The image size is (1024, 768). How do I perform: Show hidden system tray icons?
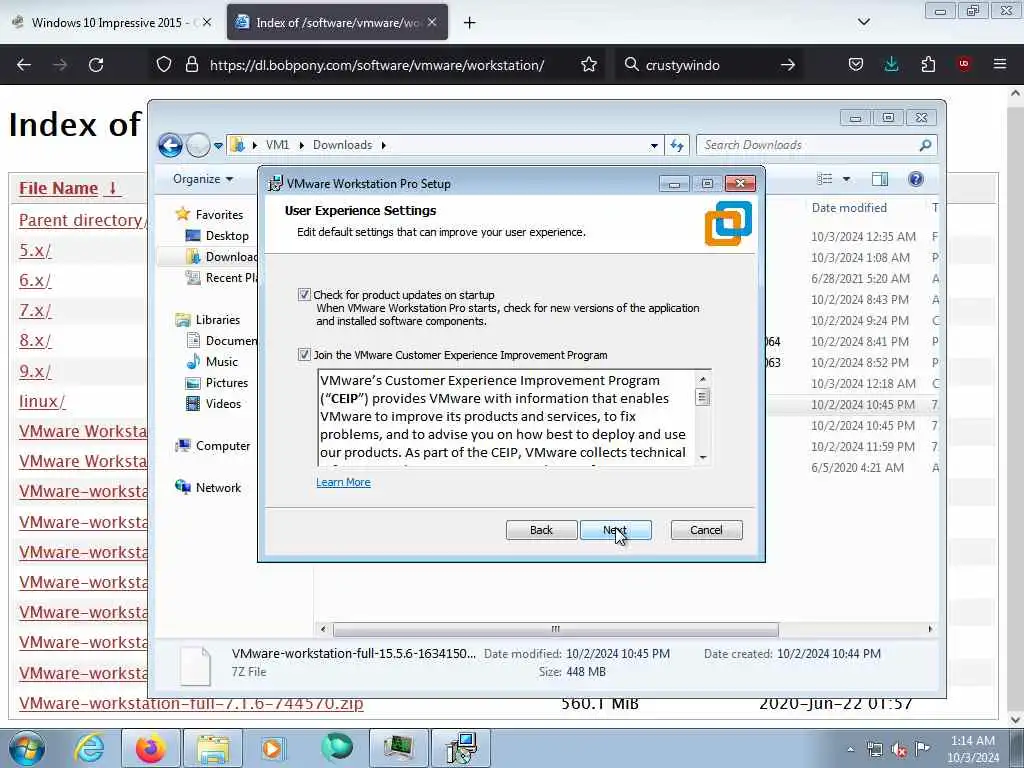pos(850,750)
